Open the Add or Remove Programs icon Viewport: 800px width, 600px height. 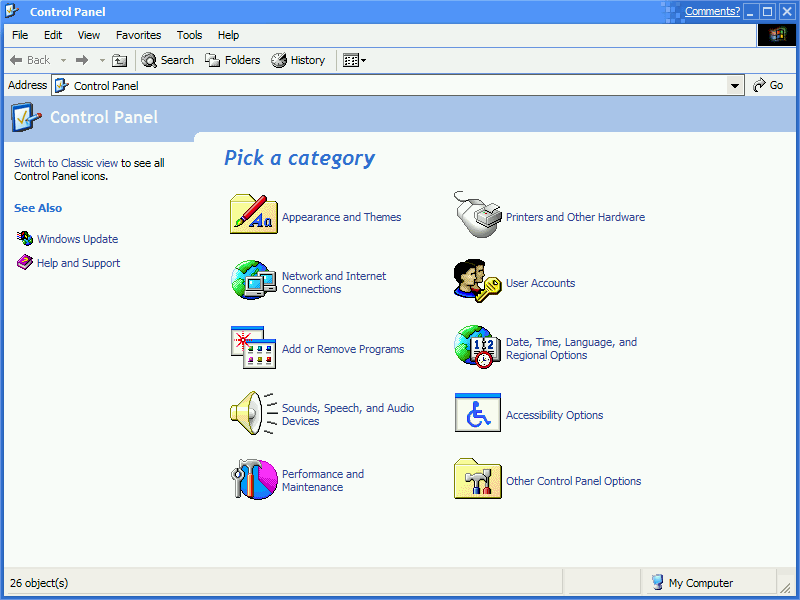click(x=254, y=347)
